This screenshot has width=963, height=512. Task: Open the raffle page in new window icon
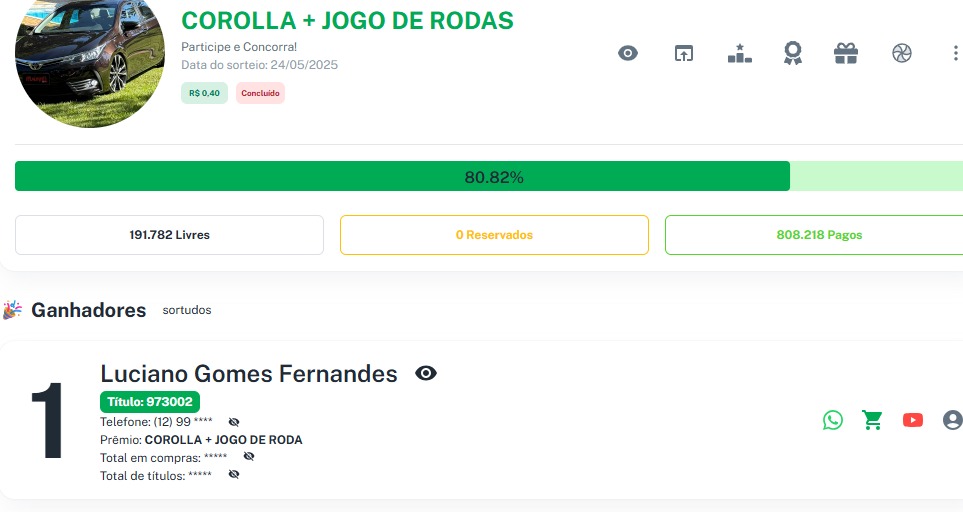point(683,54)
